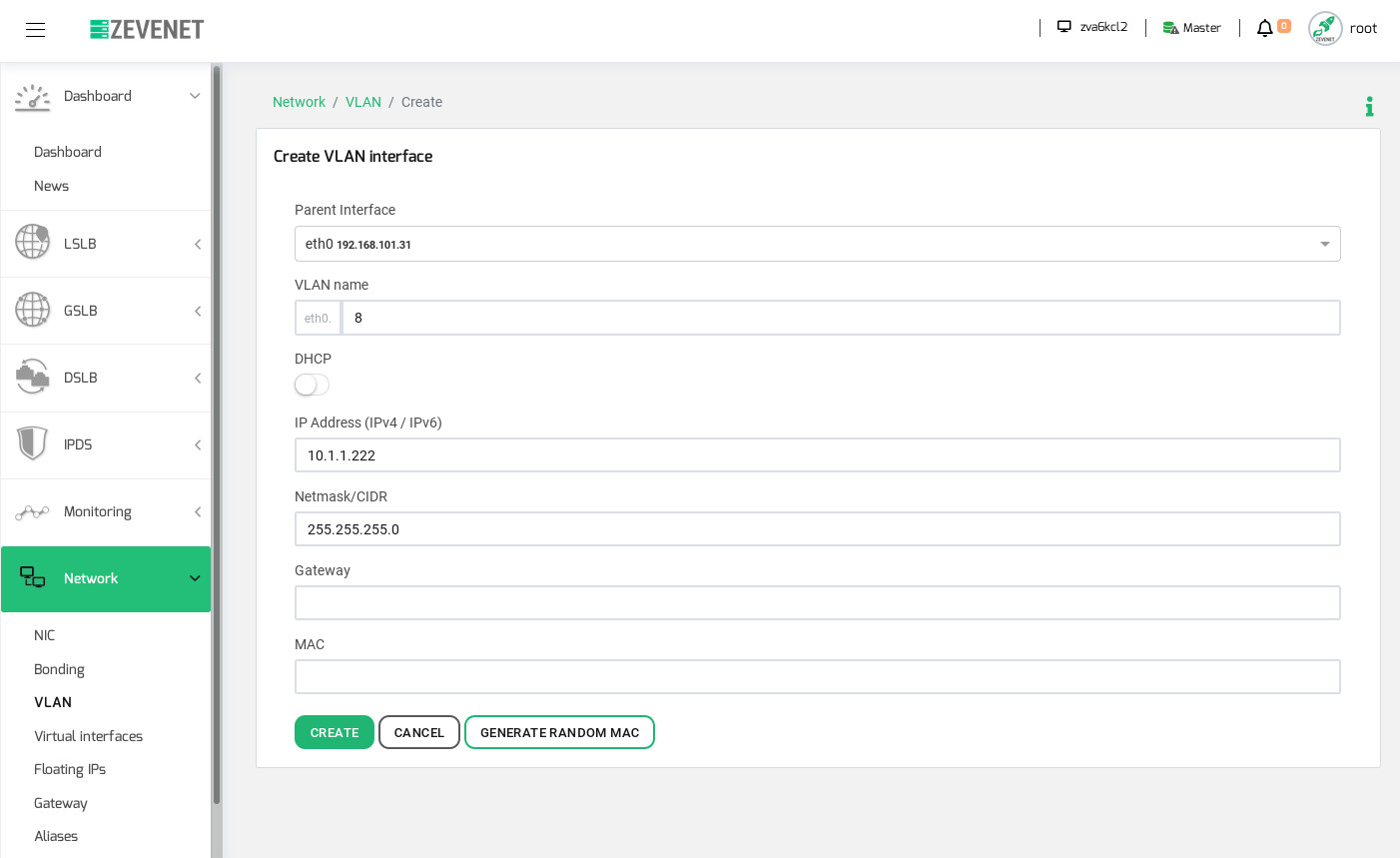This screenshot has height=858, width=1400.
Task: Click the IPDS shield icon
Action: 32,443
